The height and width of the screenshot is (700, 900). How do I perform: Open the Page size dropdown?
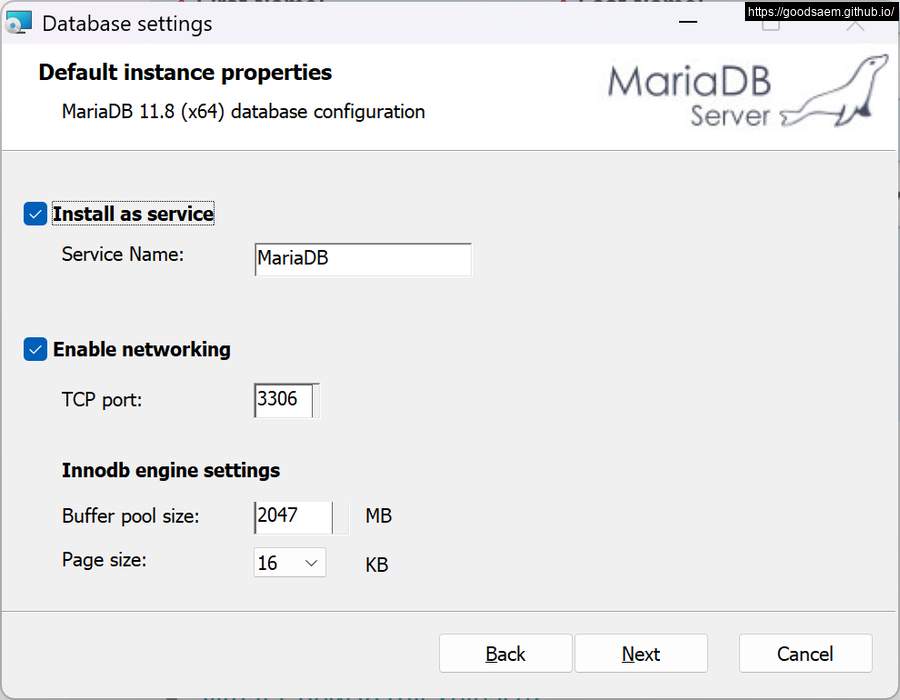pos(290,563)
